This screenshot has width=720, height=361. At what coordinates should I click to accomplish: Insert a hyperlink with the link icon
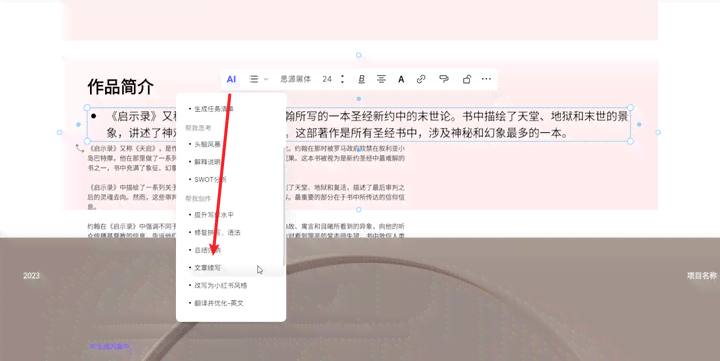pyautogui.click(x=421, y=79)
